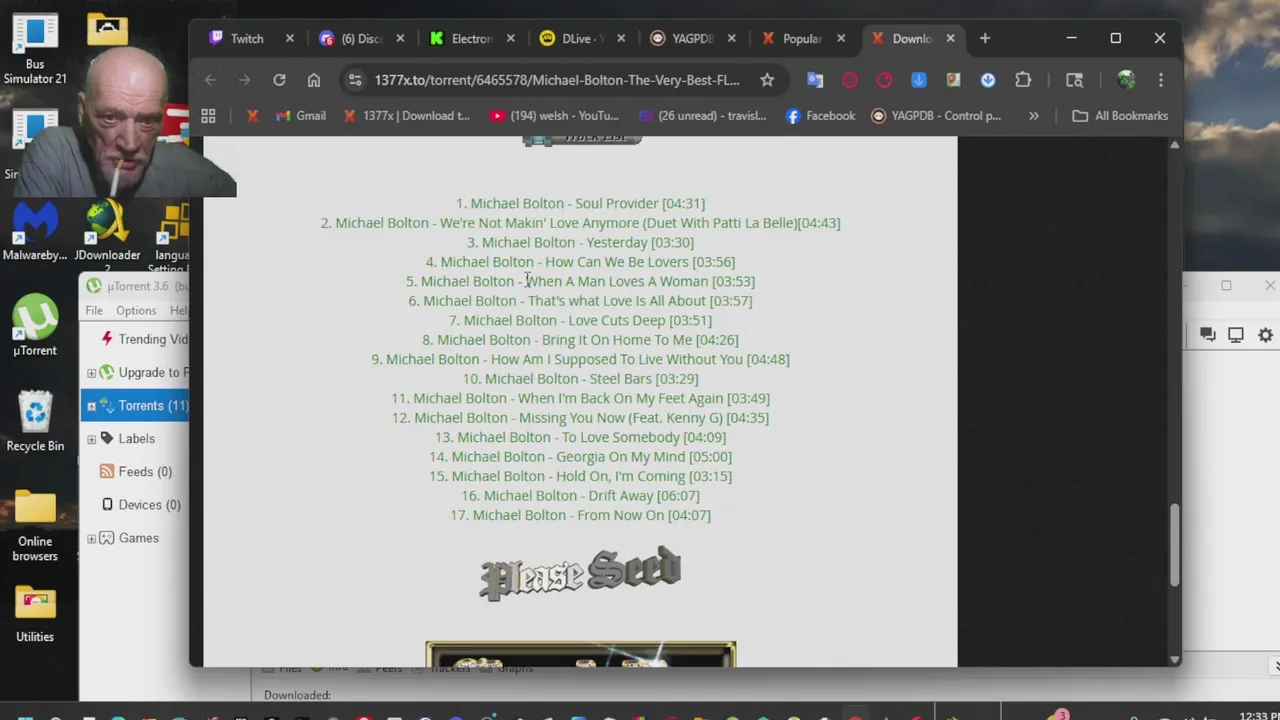The height and width of the screenshot is (720, 1280).
Task: Open uTorrent File menu
Action: (94, 310)
